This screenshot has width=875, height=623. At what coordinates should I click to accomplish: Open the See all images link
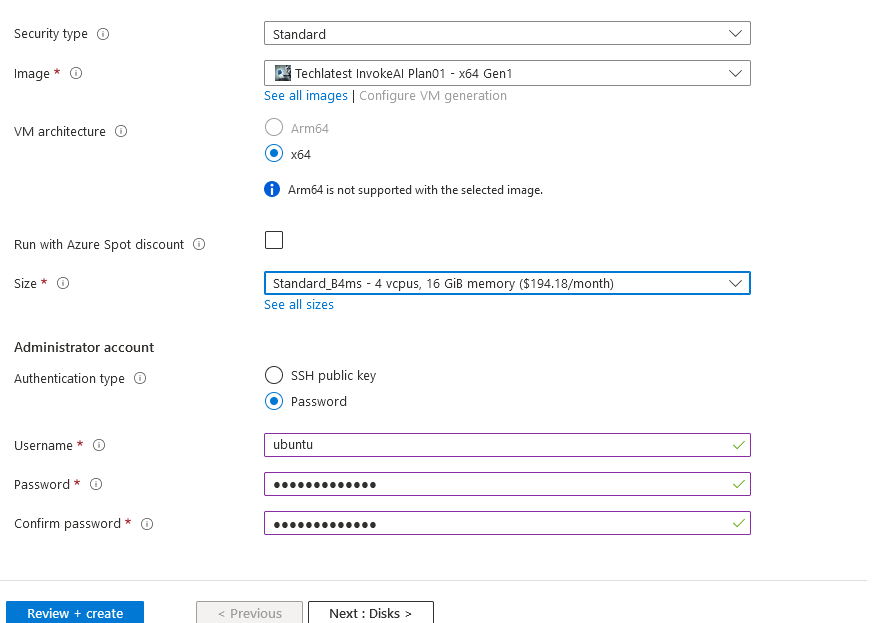tap(306, 95)
